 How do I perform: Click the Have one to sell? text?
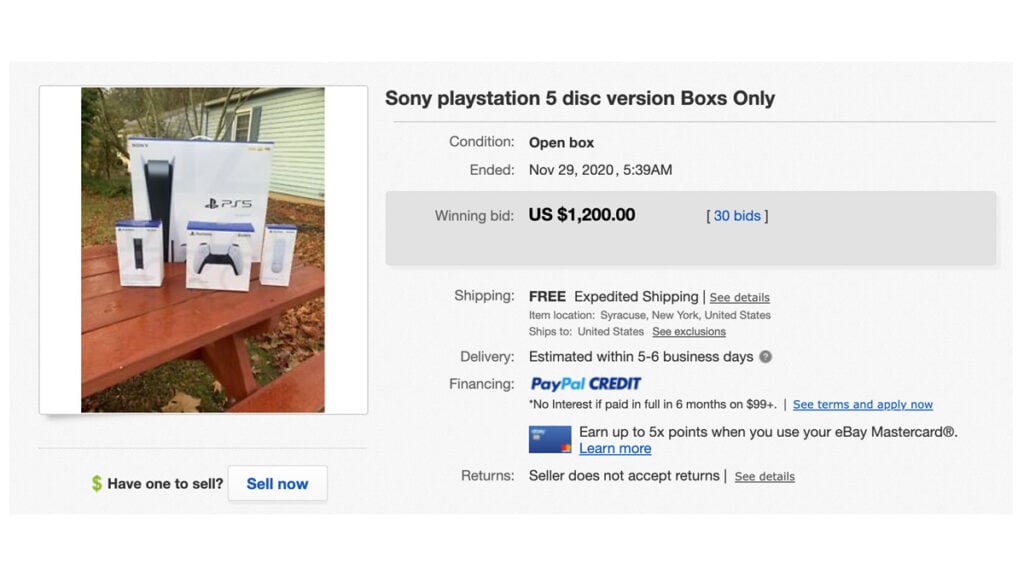(165, 484)
